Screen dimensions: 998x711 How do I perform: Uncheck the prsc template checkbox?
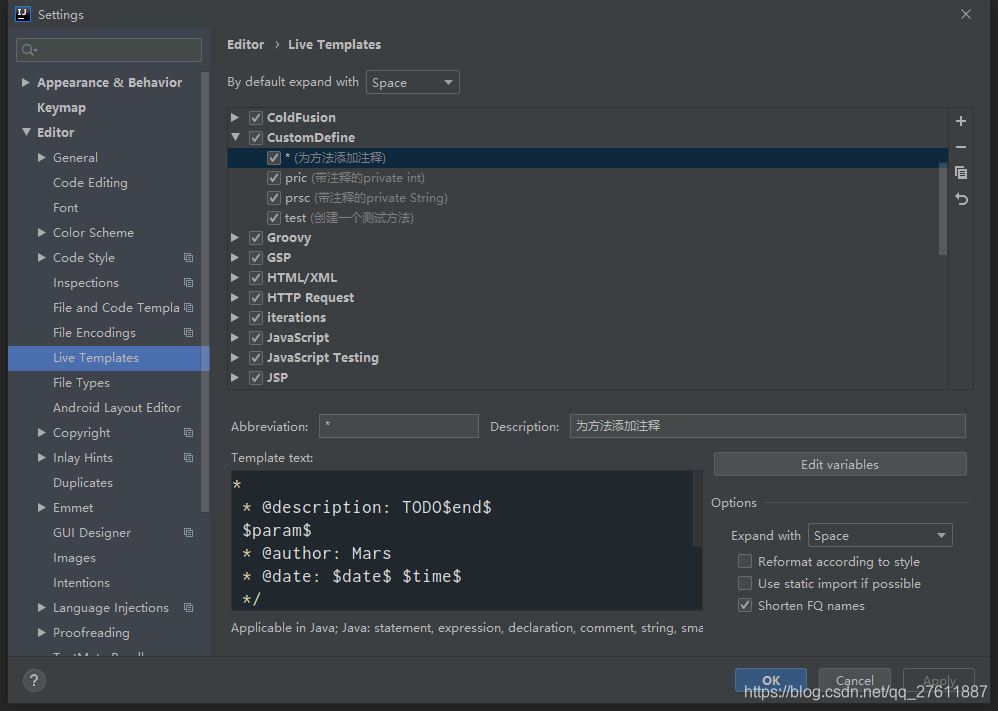click(274, 198)
